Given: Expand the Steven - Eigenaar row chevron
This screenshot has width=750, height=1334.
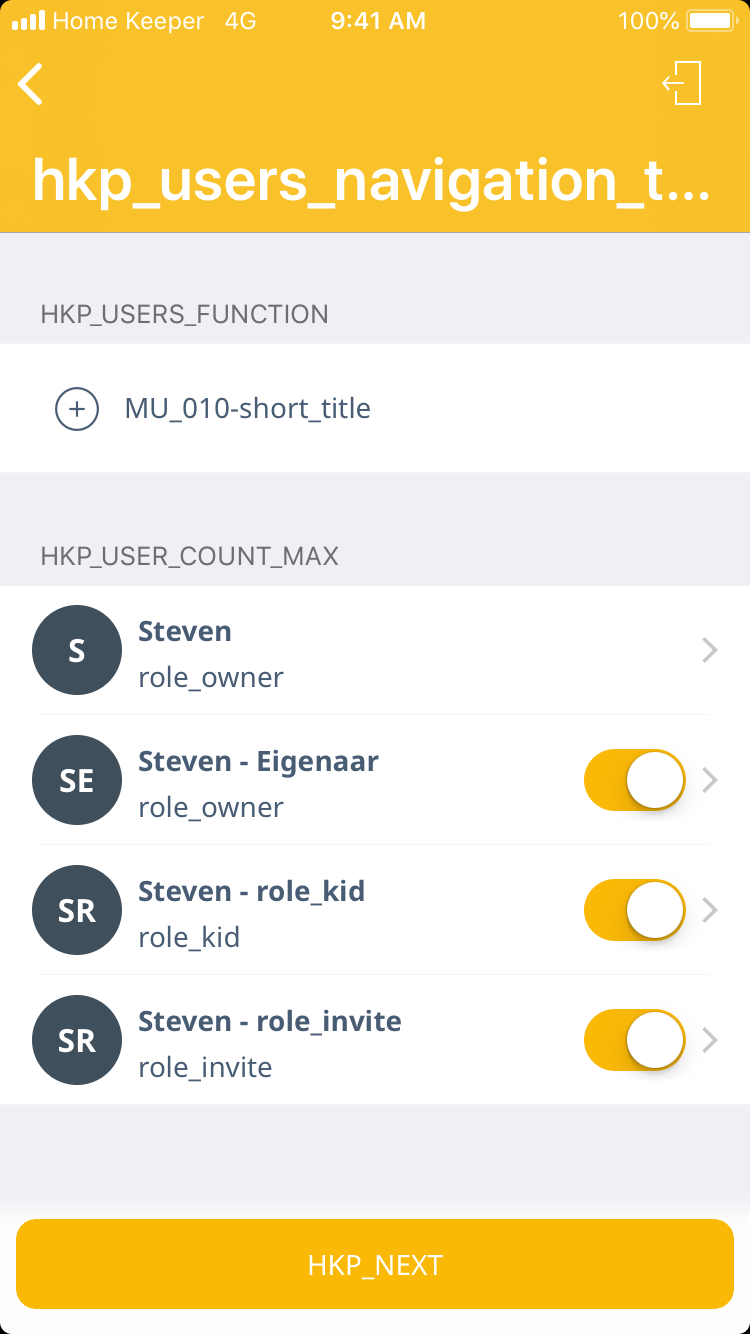Looking at the screenshot, I should point(710,780).
